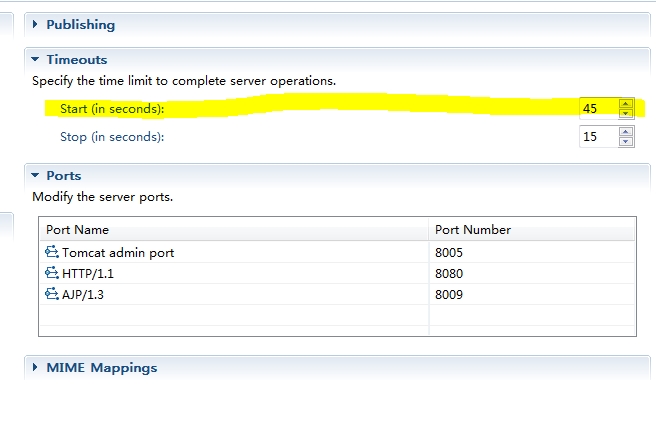Decrease the Stop timeout seconds
This screenshot has height=425, width=656.
coord(626,141)
